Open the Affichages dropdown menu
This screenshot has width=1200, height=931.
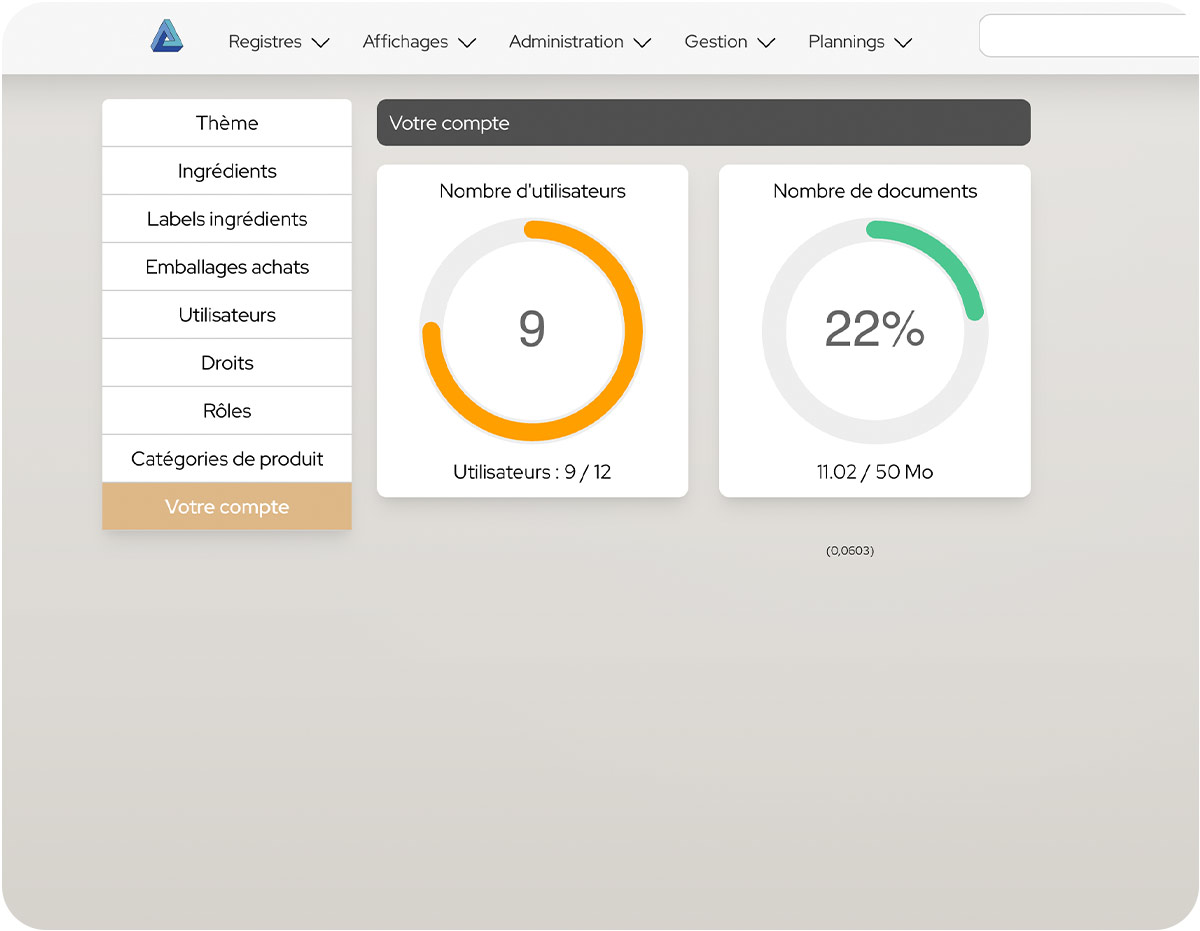[x=418, y=42]
